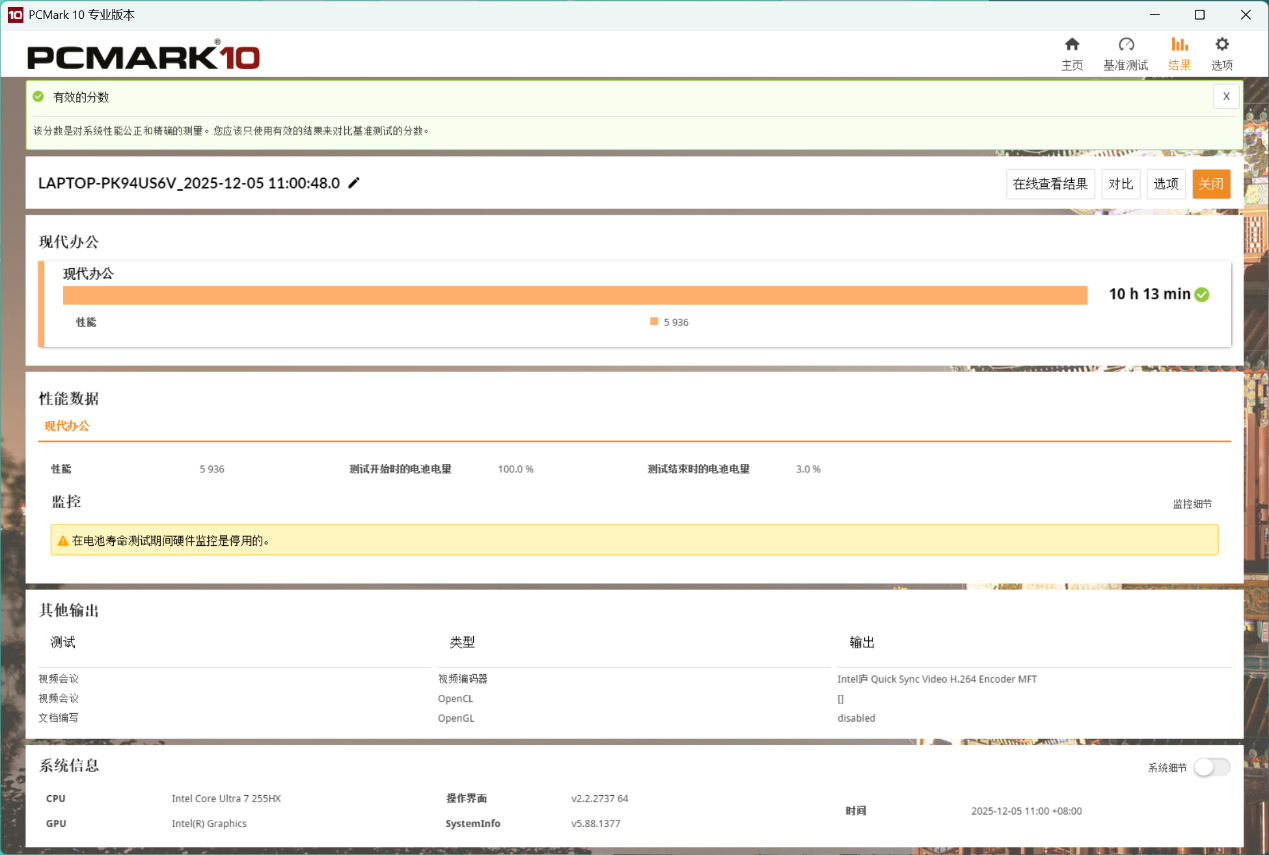Toggle the System Details (系统细节) switch

coord(1211,767)
